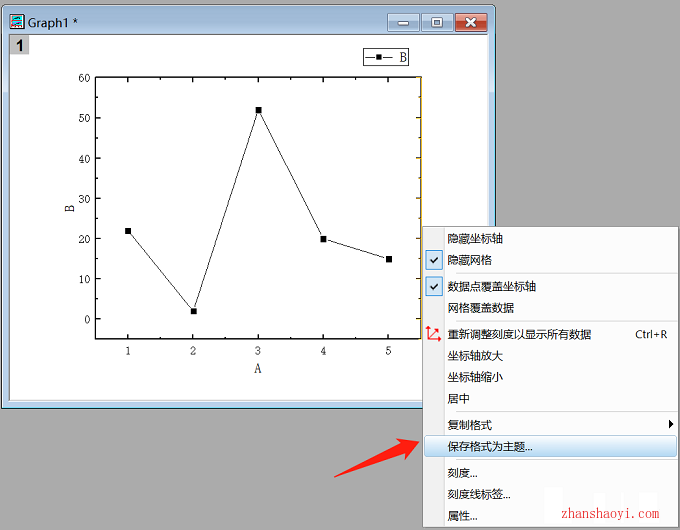Click the Ctrl+R shortcut text
Image resolution: width=680 pixels, height=530 pixels.
tap(651, 334)
